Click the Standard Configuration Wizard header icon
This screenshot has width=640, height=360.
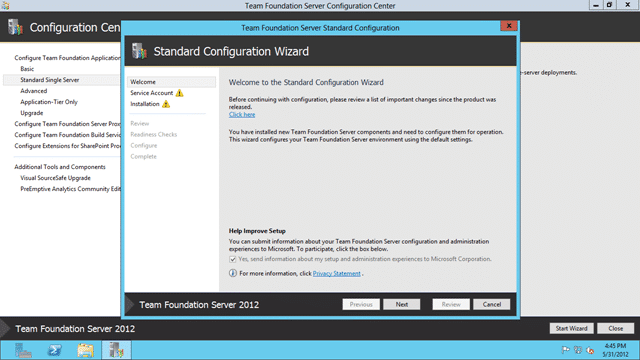[x=139, y=51]
